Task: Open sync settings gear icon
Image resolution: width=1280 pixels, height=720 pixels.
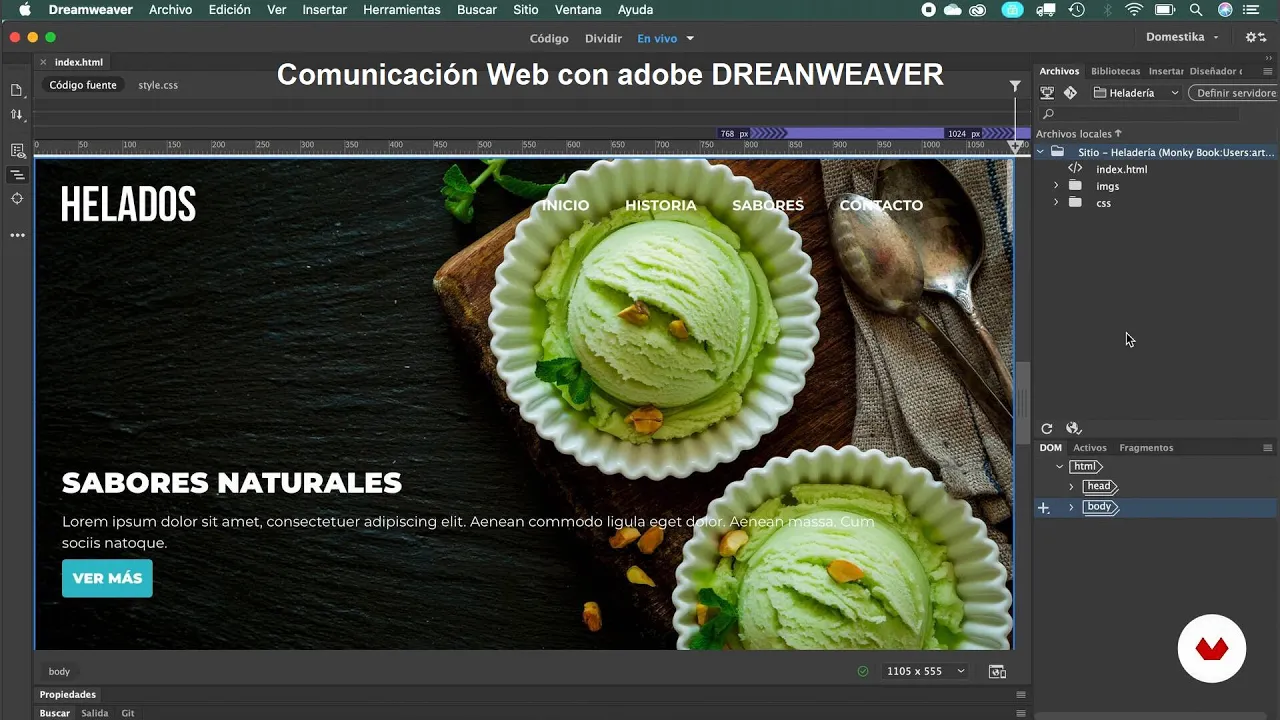Action: [1256, 37]
